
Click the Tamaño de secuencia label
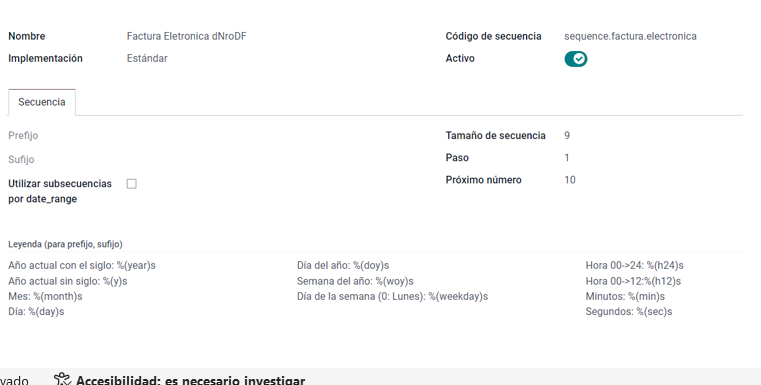click(x=496, y=135)
